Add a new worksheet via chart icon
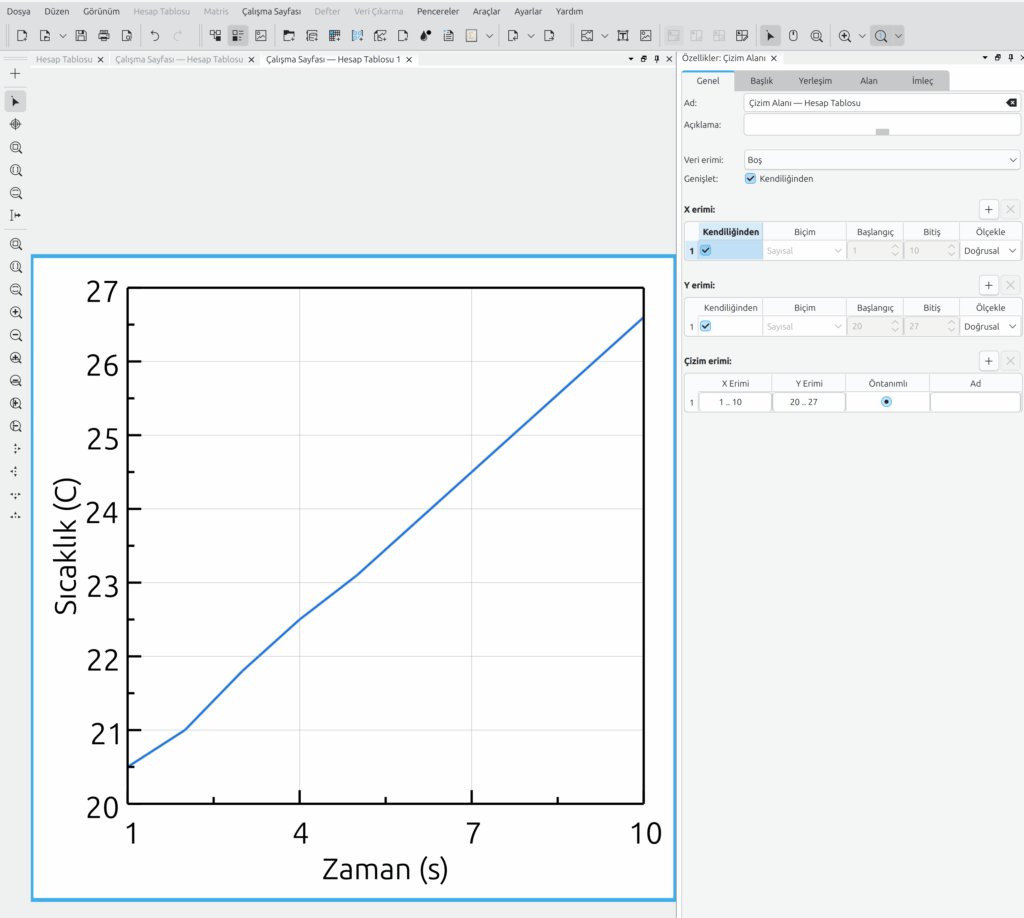The width and height of the screenshot is (1024, 918). tap(380, 36)
